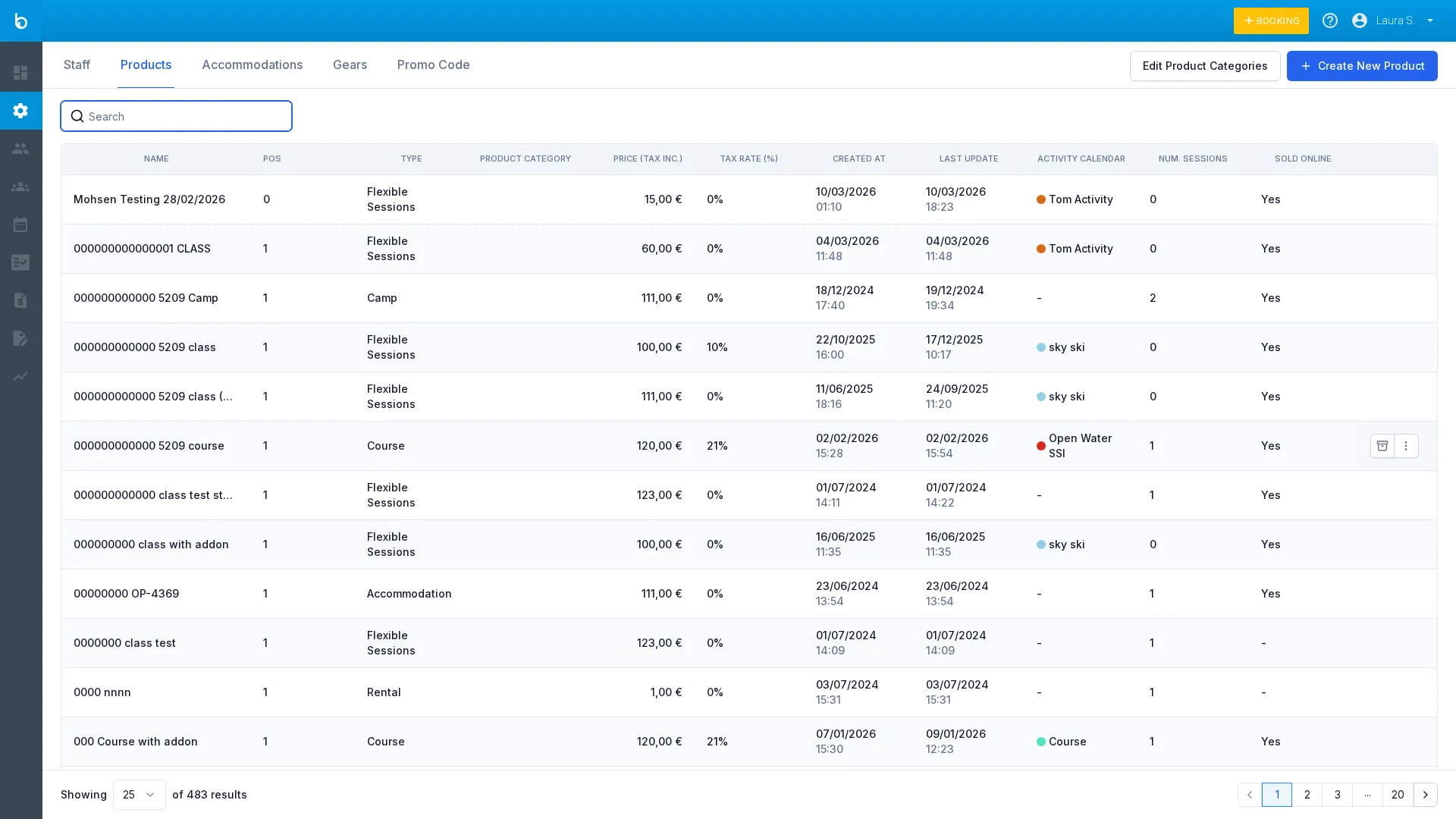Click the help question mark icon
The width and height of the screenshot is (1456, 819).
pos(1329,20)
